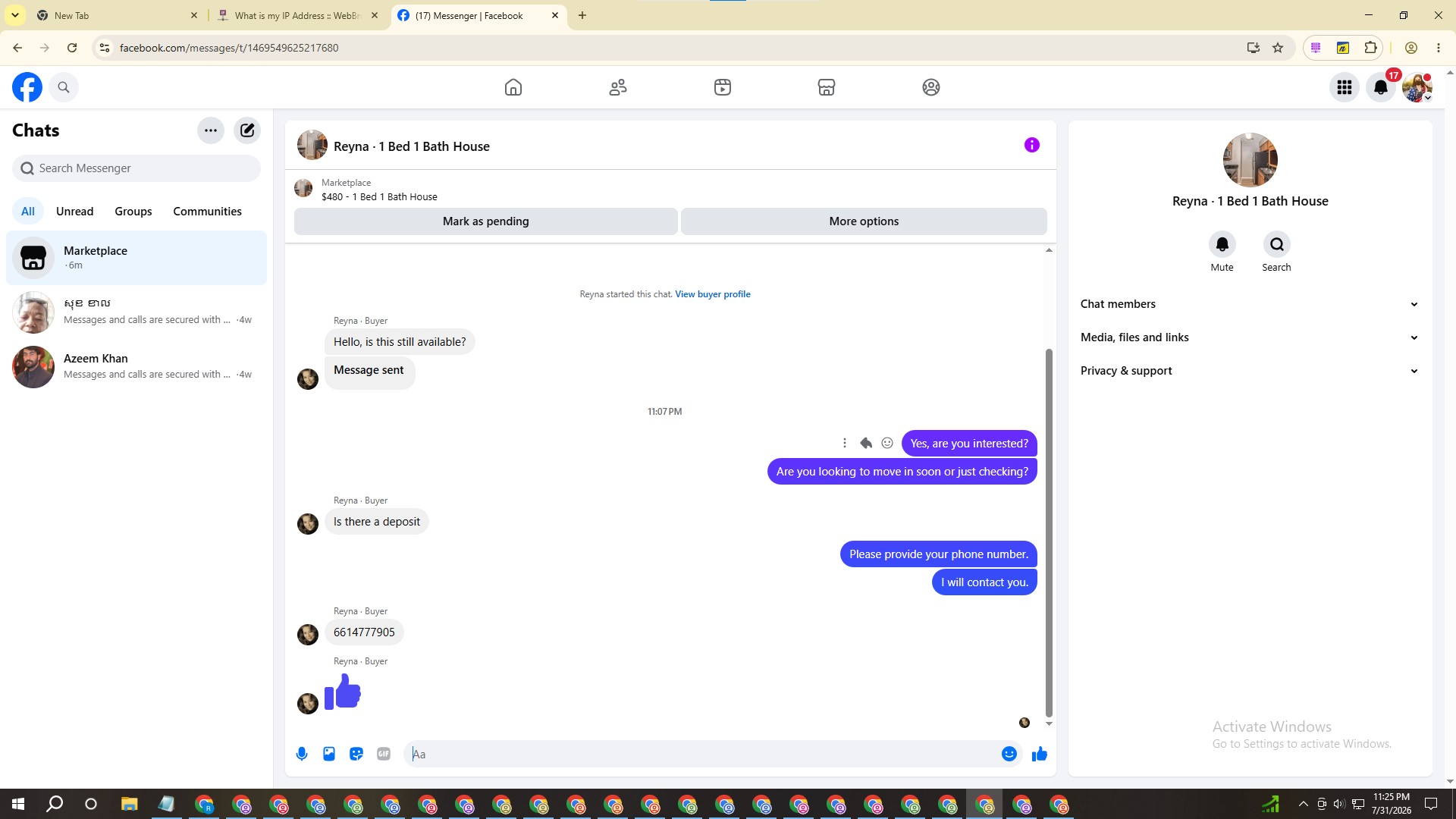Open the Friends icon in top navigation
The height and width of the screenshot is (819, 1456).
tap(618, 87)
